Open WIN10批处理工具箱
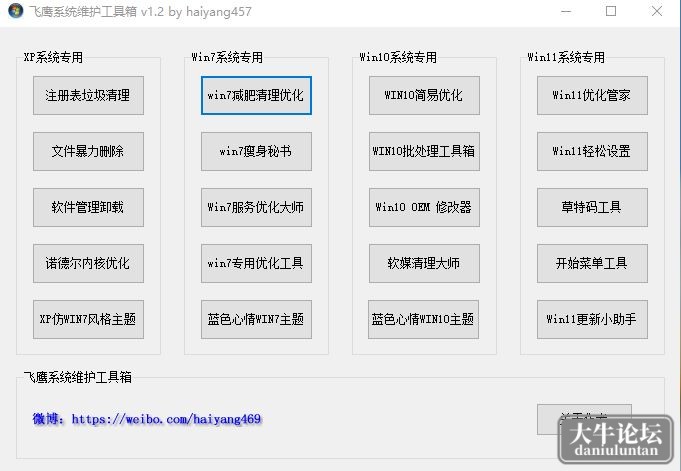 (x=424, y=152)
